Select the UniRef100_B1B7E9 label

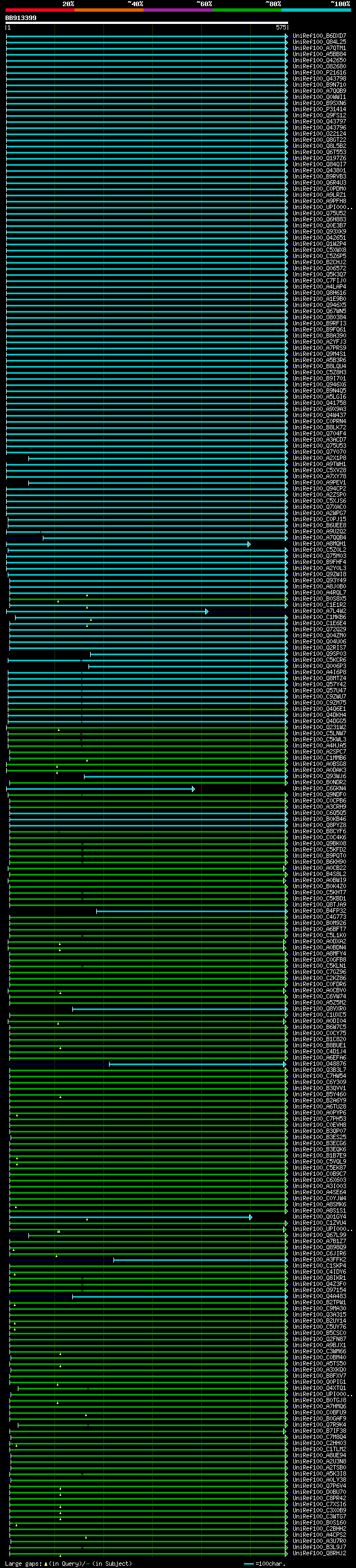coord(319,1156)
